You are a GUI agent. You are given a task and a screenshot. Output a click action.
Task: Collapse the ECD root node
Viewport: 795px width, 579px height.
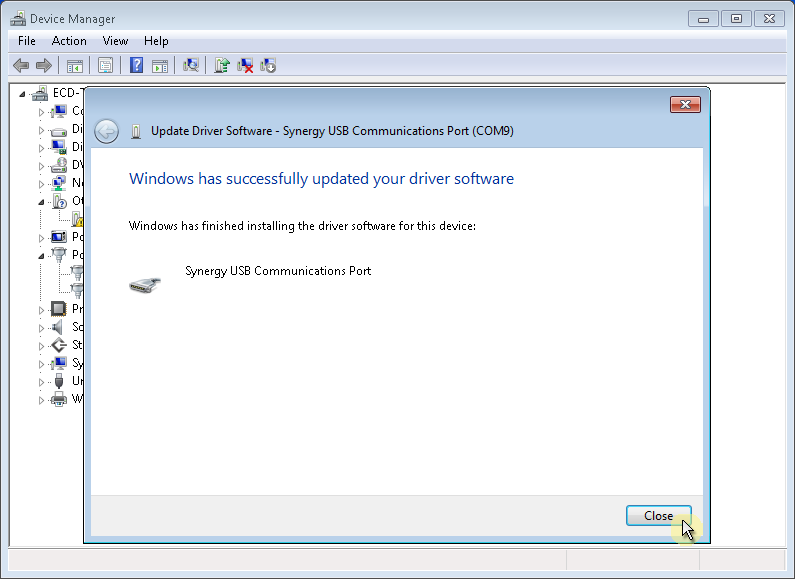tap(22, 94)
